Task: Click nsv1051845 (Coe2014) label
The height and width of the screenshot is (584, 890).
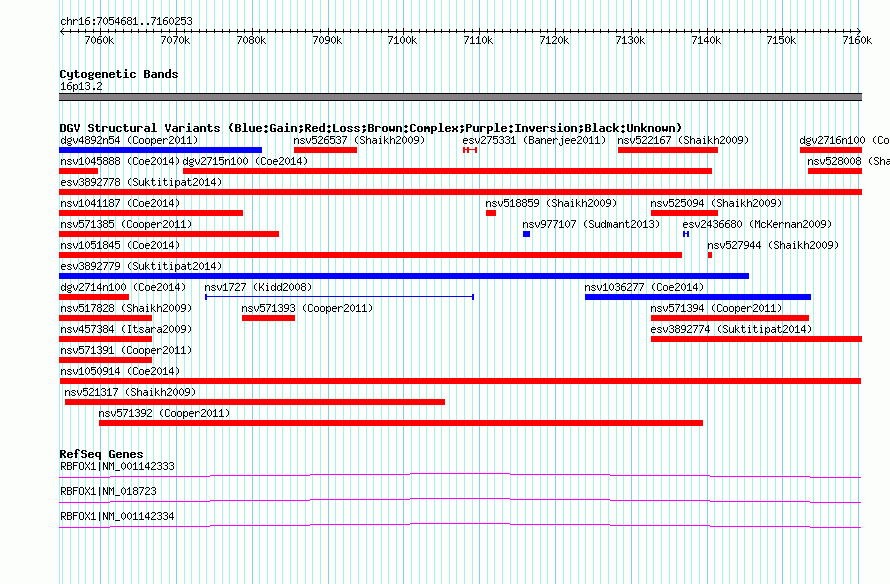Action: (120, 245)
